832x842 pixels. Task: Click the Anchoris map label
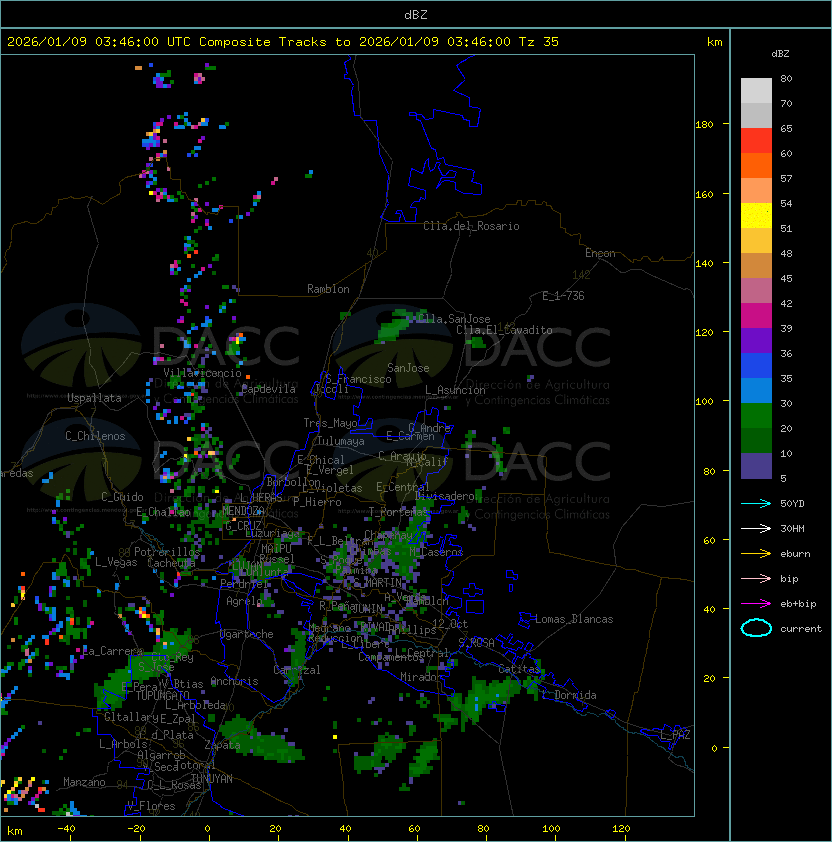(x=234, y=681)
